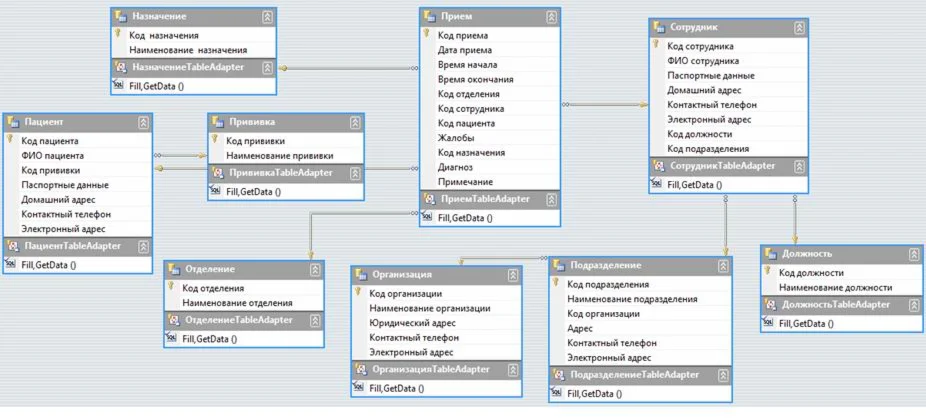This screenshot has height=420, width=926.
Task: Collapse the Организация table box
Action: (513, 275)
